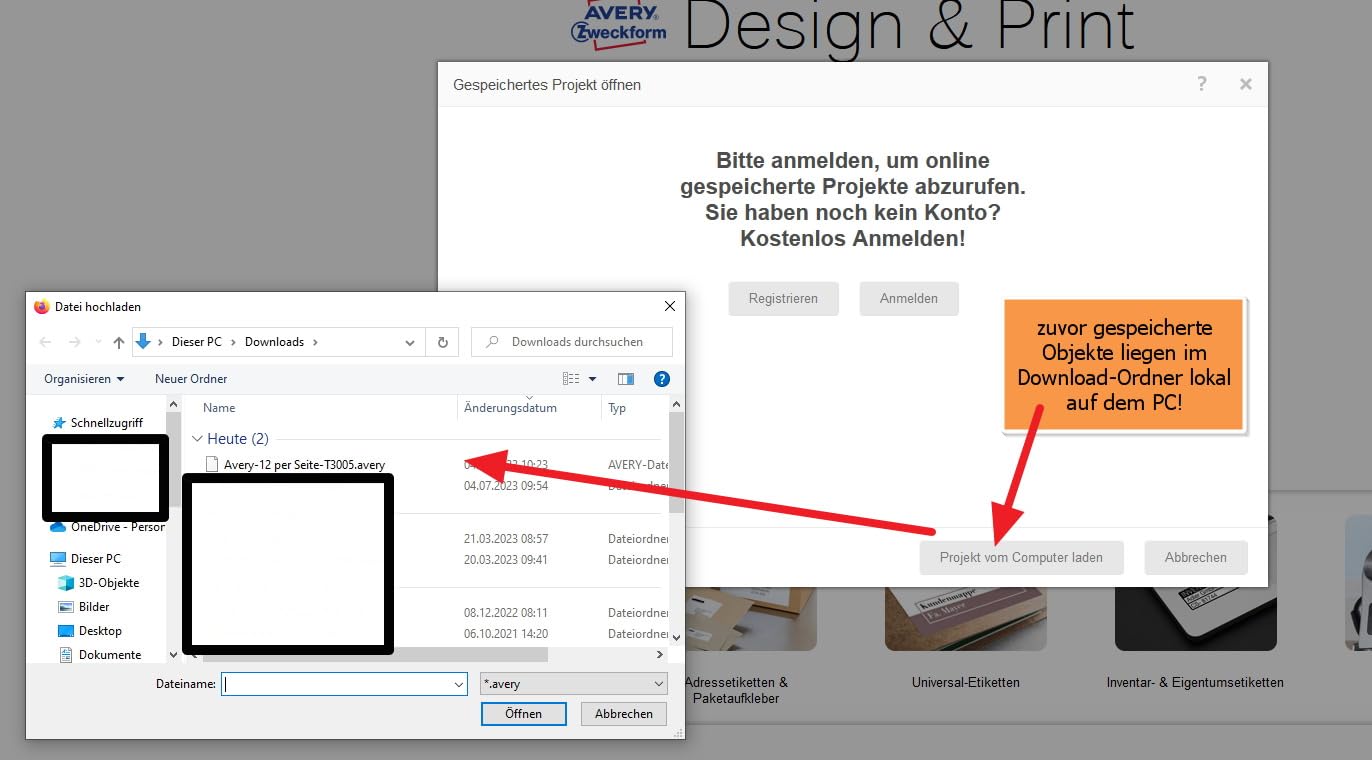
Task: Open the view options dropdown arrow
Action: coord(592,379)
